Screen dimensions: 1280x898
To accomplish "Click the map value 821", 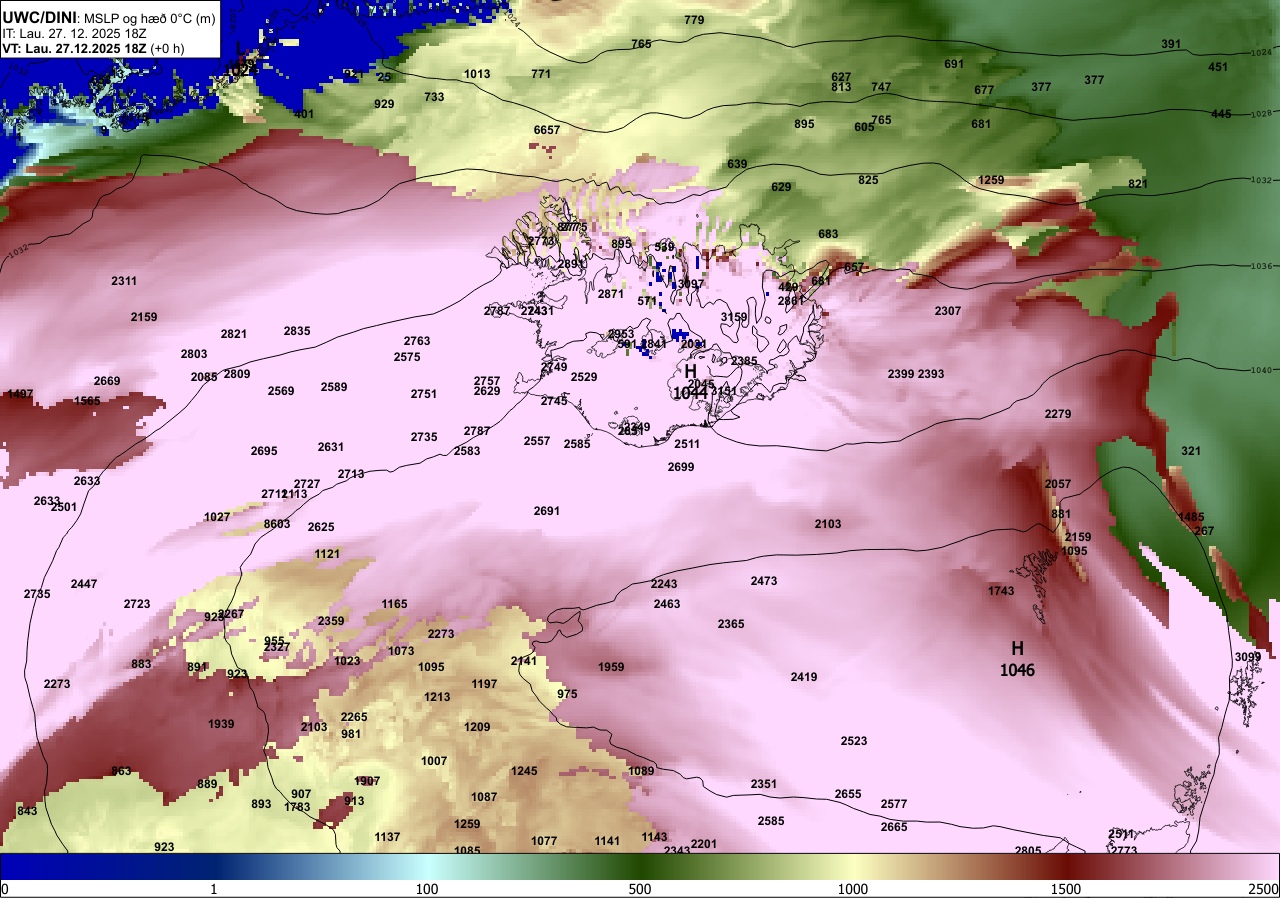I will coord(1138,184).
